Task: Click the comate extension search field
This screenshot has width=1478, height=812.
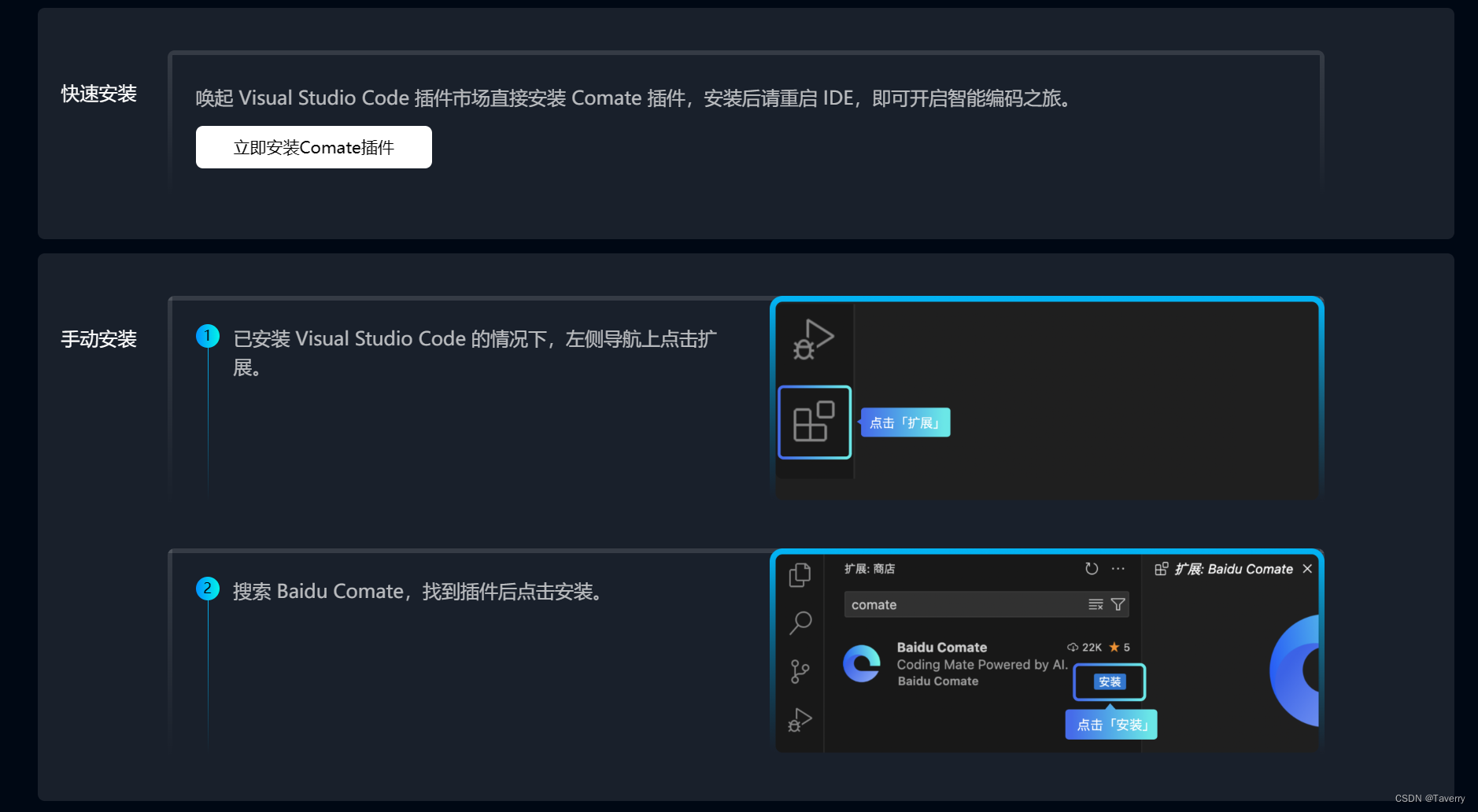Action: coord(987,604)
